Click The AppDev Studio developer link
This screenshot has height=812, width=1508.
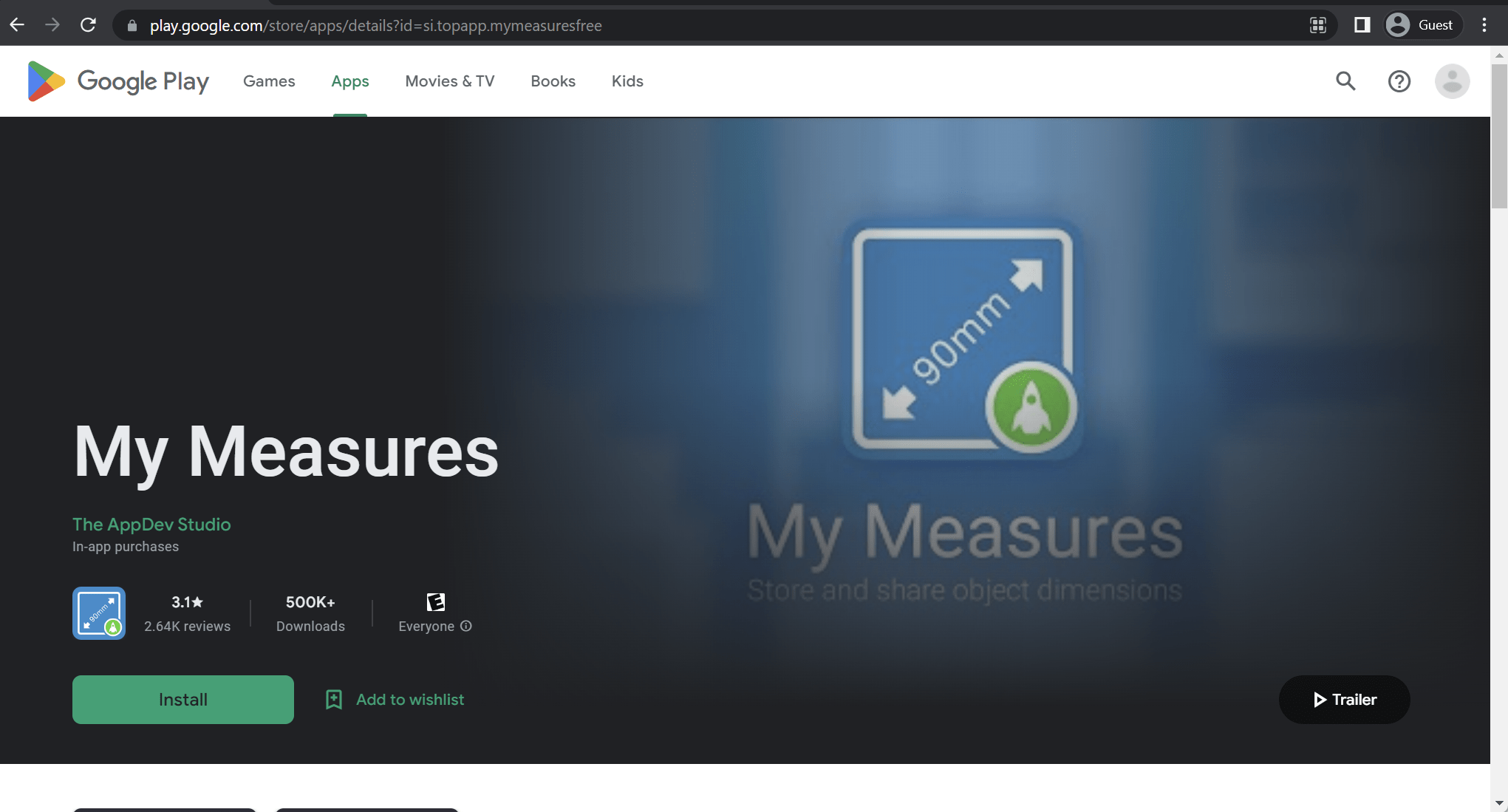click(151, 524)
